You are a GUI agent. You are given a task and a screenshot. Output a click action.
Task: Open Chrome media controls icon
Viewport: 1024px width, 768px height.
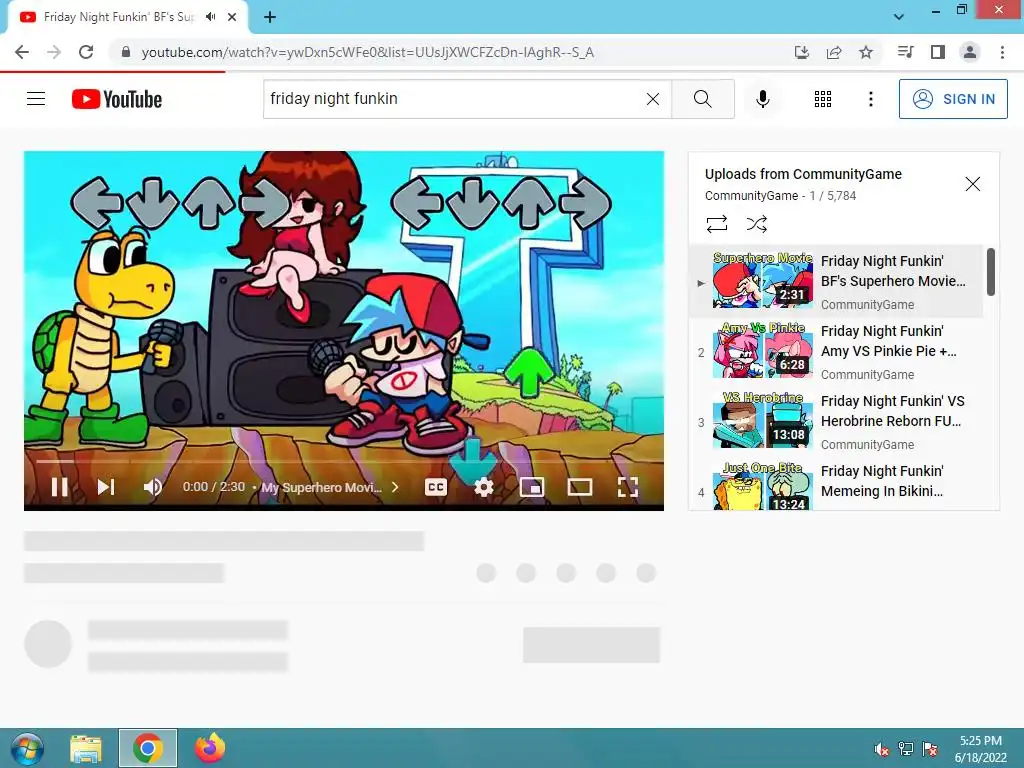tap(905, 52)
